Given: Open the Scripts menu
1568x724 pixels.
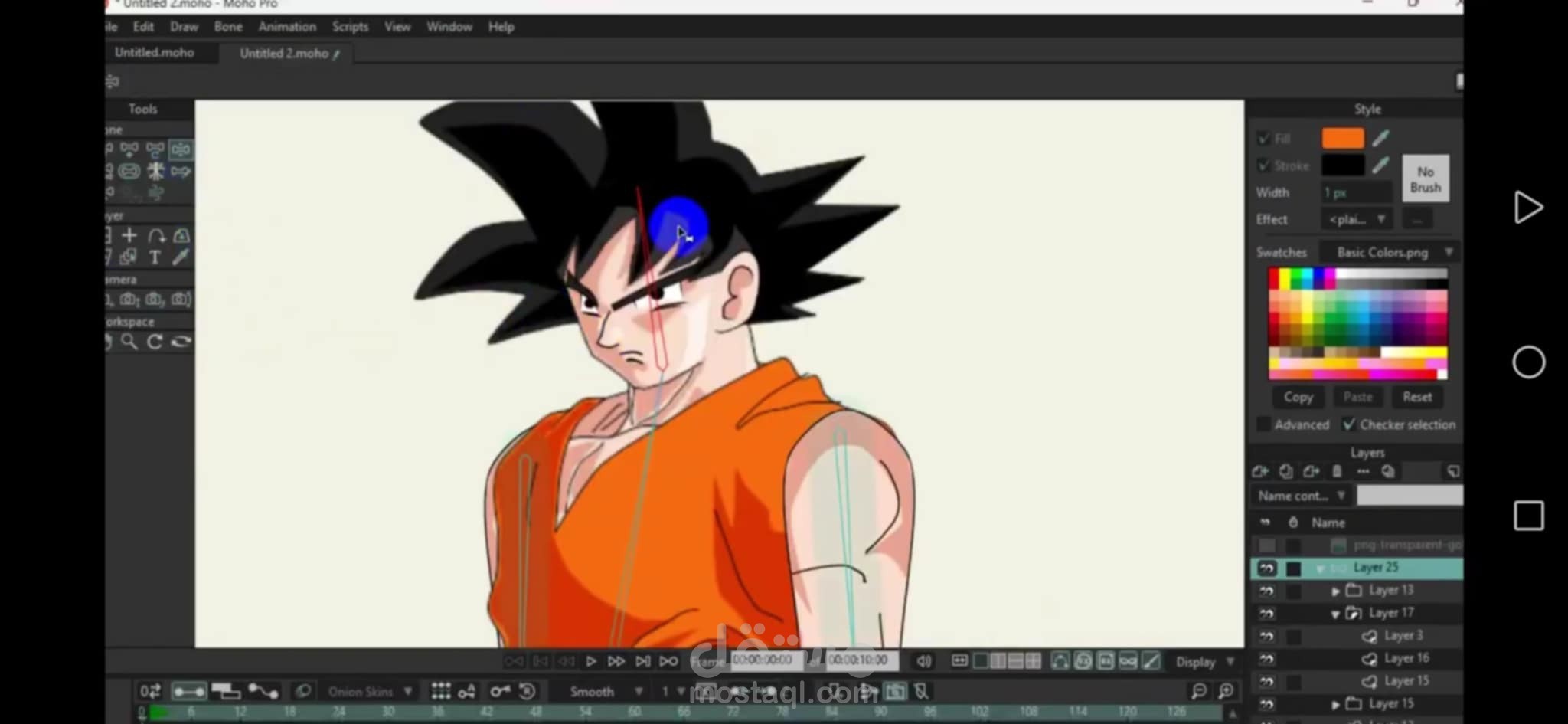Looking at the screenshot, I should tap(350, 27).
